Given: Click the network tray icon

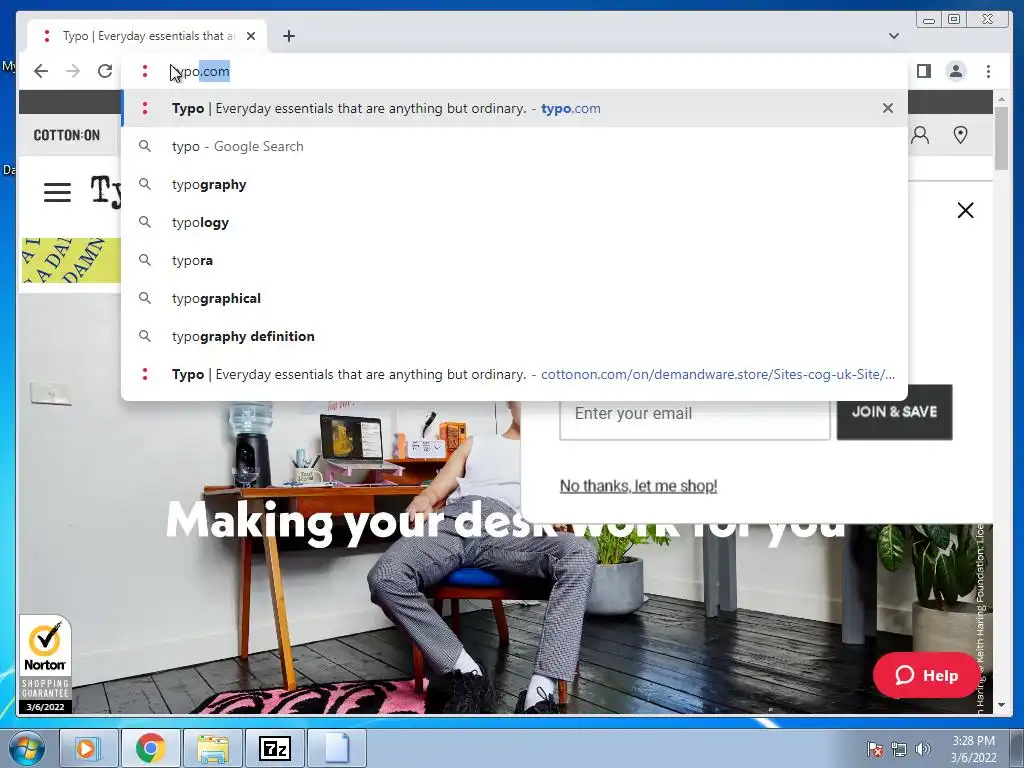Looking at the screenshot, I should click(899, 749).
